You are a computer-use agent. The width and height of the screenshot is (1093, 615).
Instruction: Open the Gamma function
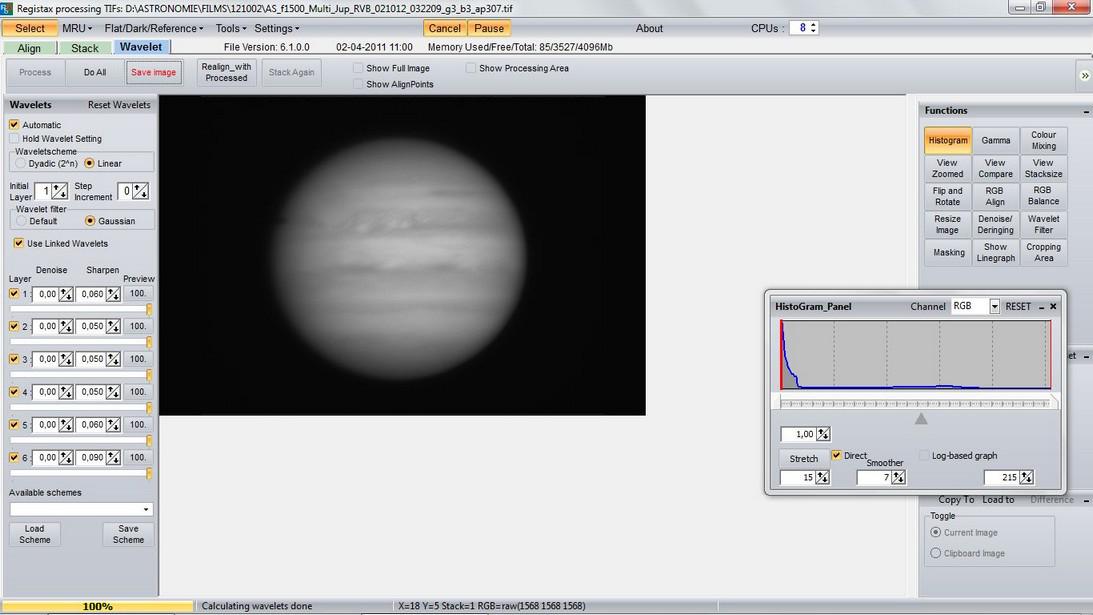(995, 140)
